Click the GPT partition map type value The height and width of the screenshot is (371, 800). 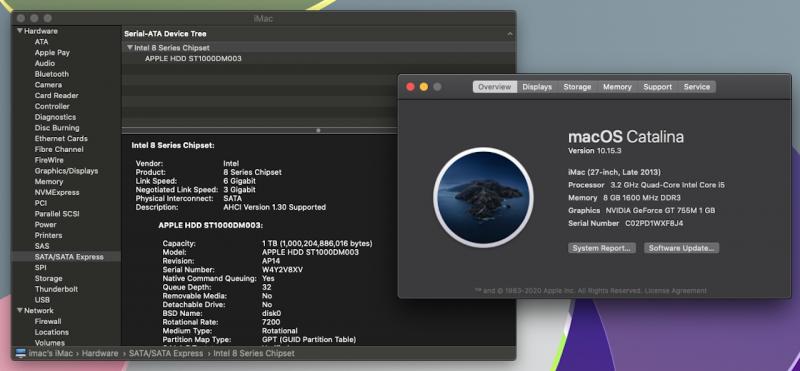[x=309, y=339]
